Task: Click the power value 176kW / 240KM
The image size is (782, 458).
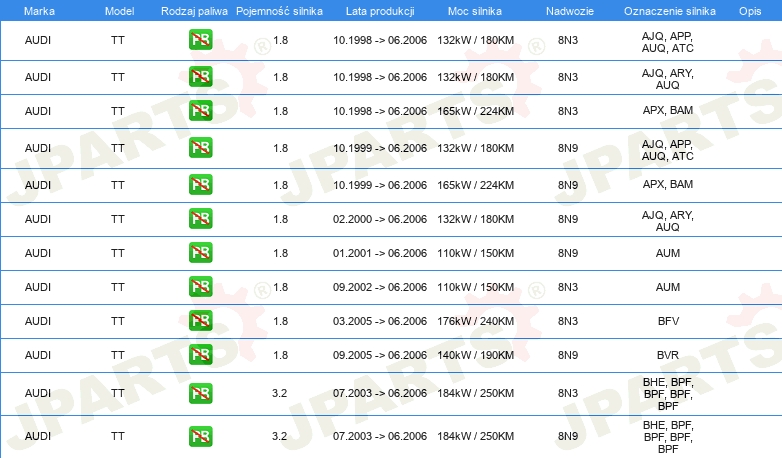Action: pos(475,321)
